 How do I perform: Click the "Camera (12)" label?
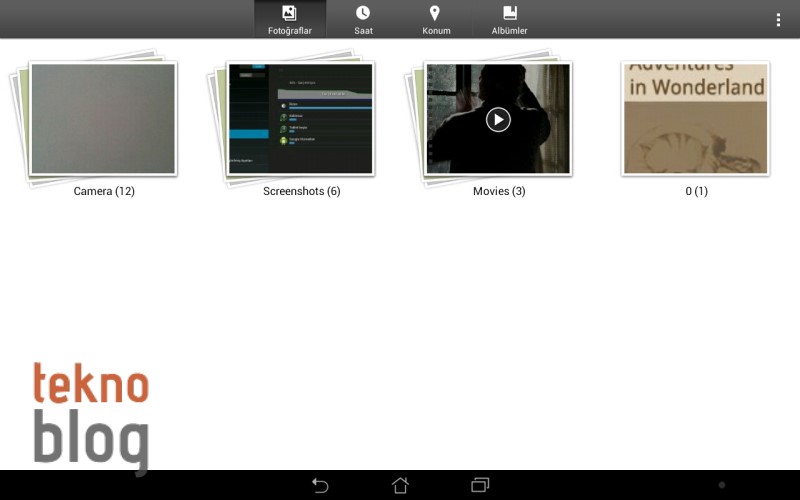[104, 191]
